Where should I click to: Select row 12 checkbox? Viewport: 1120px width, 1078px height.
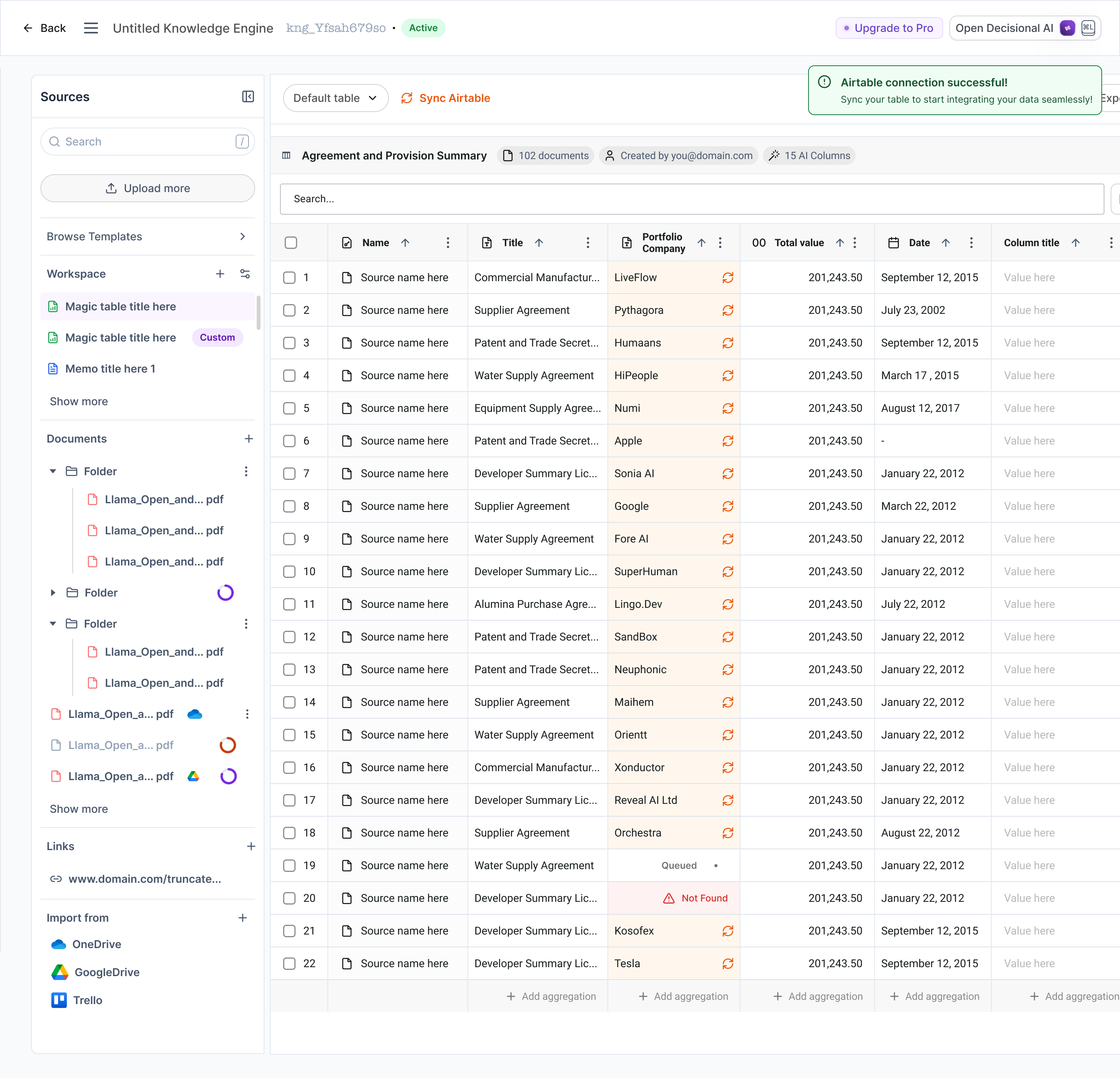click(x=290, y=636)
